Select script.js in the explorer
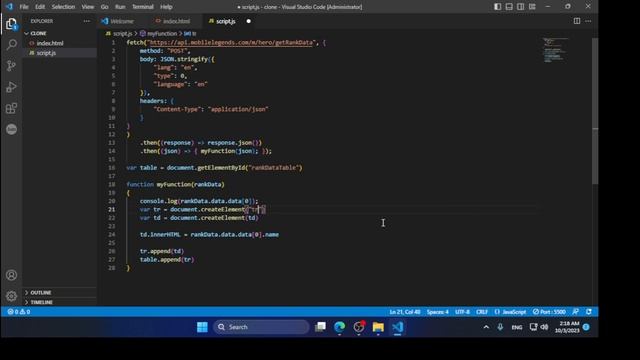This screenshot has width=640, height=360. [x=46, y=53]
